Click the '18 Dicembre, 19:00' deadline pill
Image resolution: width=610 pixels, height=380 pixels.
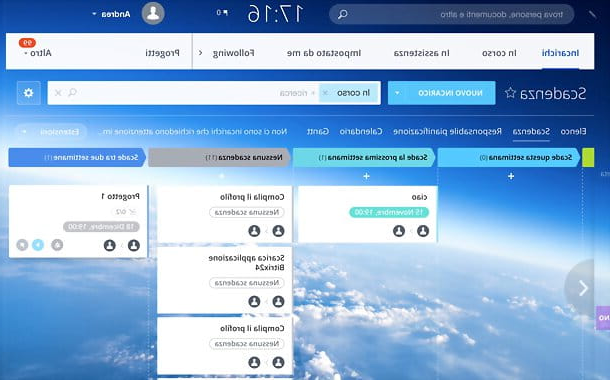pos(102,227)
